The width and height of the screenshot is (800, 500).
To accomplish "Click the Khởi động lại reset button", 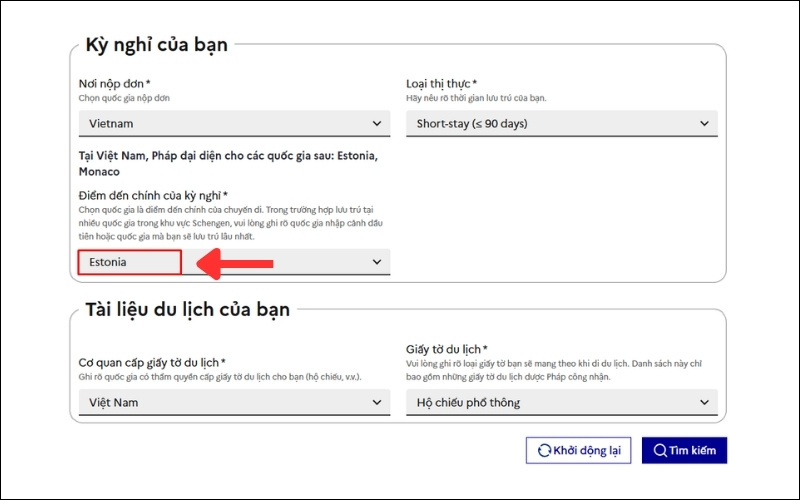I will click(x=578, y=451).
